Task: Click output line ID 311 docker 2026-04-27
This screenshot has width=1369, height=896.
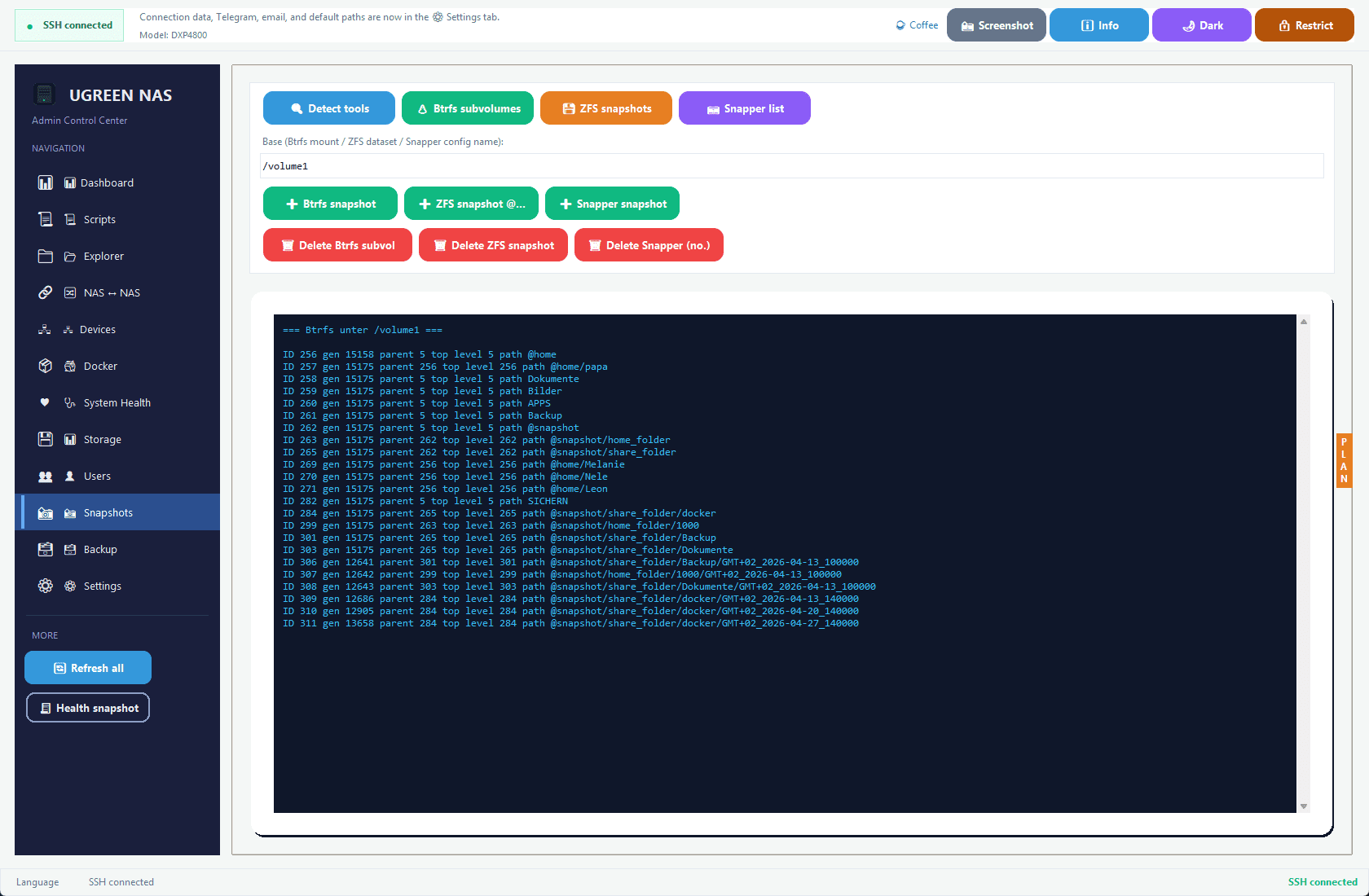Action: coord(570,623)
